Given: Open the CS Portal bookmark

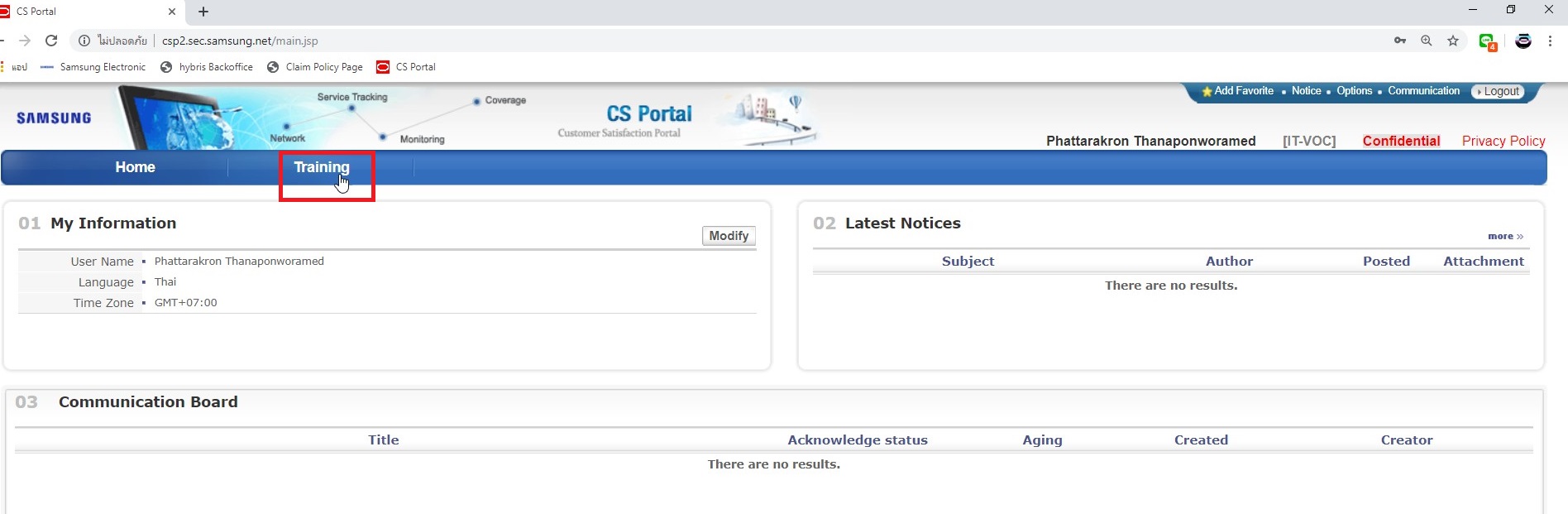Looking at the screenshot, I should pyautogui.click(x=406, y=67).
